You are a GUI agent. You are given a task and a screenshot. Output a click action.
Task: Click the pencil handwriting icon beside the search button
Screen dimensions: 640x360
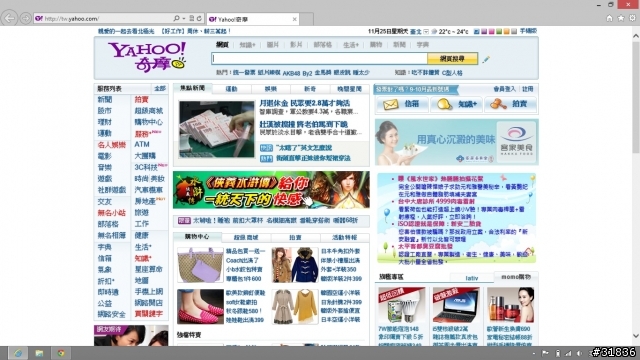(x=486, y=60)
